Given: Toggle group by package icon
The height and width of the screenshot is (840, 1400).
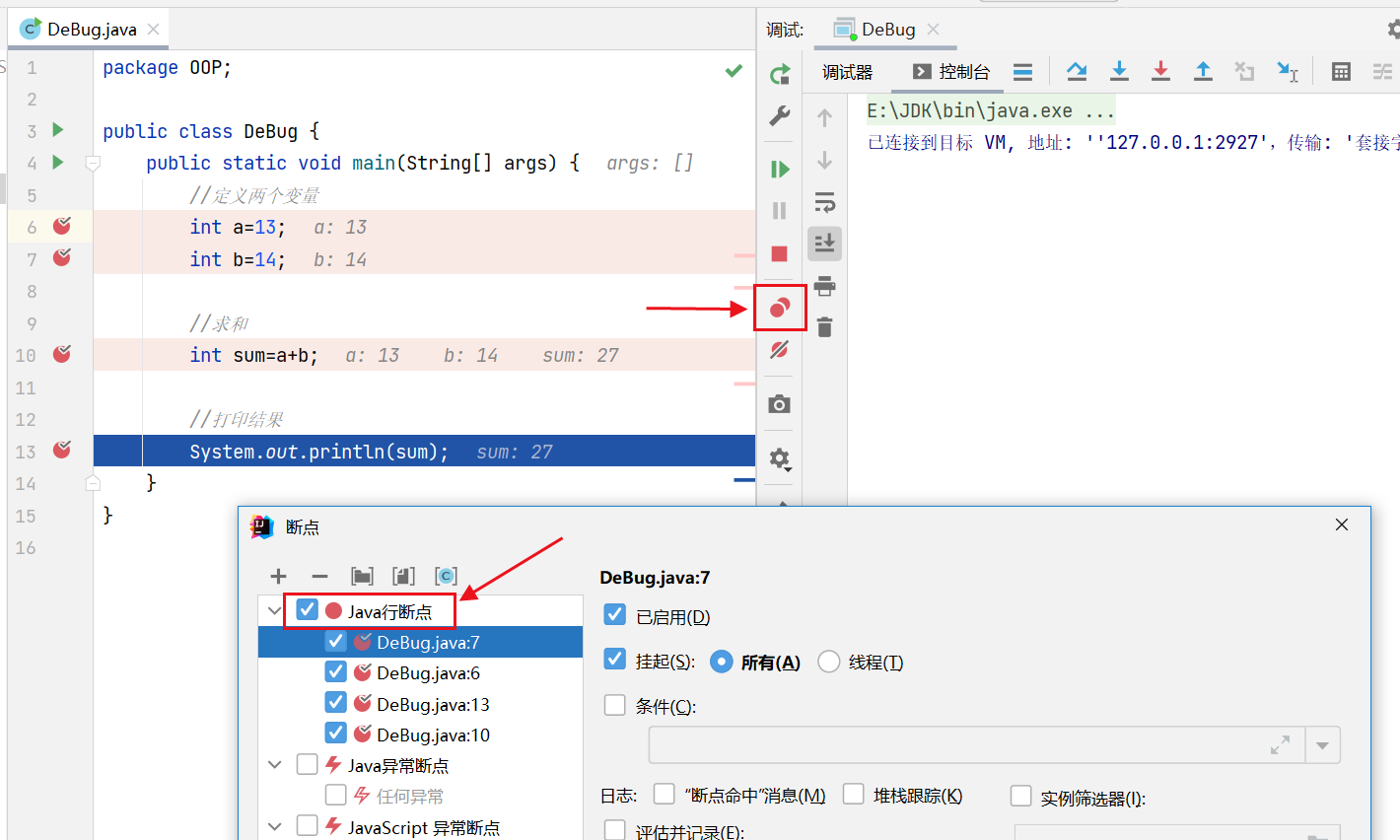Looking at the screenshot, I should point(362,576).
